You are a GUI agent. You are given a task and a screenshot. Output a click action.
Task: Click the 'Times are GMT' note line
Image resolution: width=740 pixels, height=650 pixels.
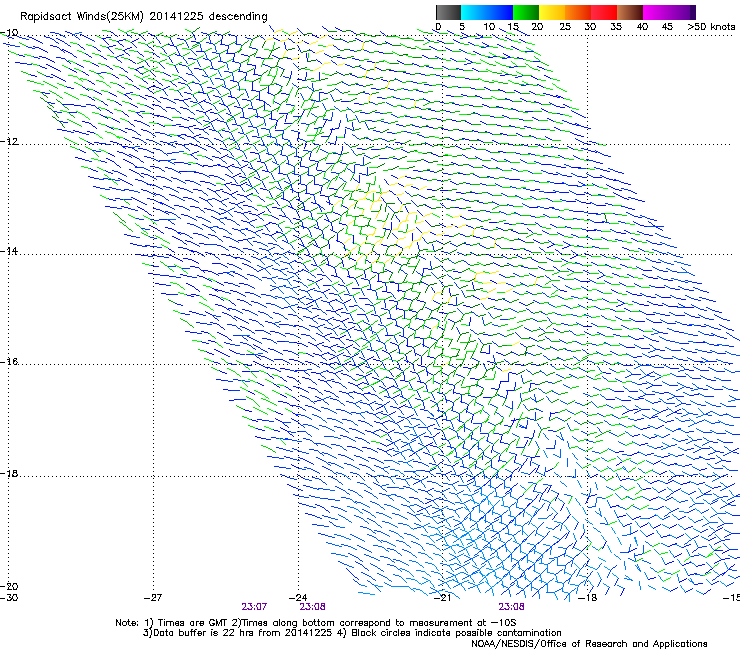pyautogui.click(x=316, y=623)
